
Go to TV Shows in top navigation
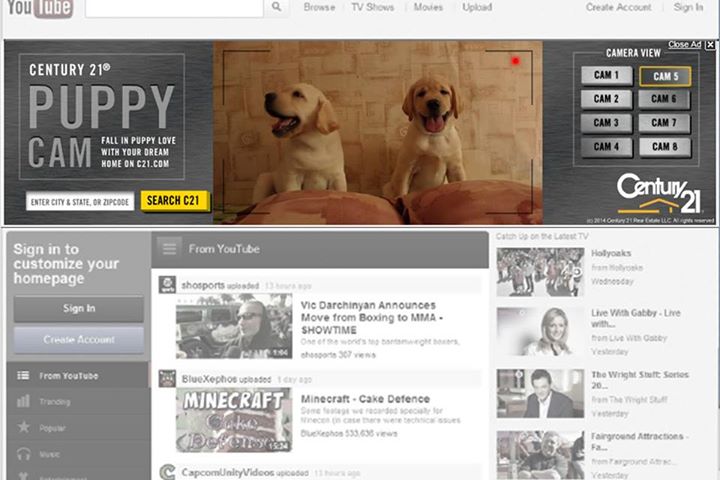tap(372, 7)
